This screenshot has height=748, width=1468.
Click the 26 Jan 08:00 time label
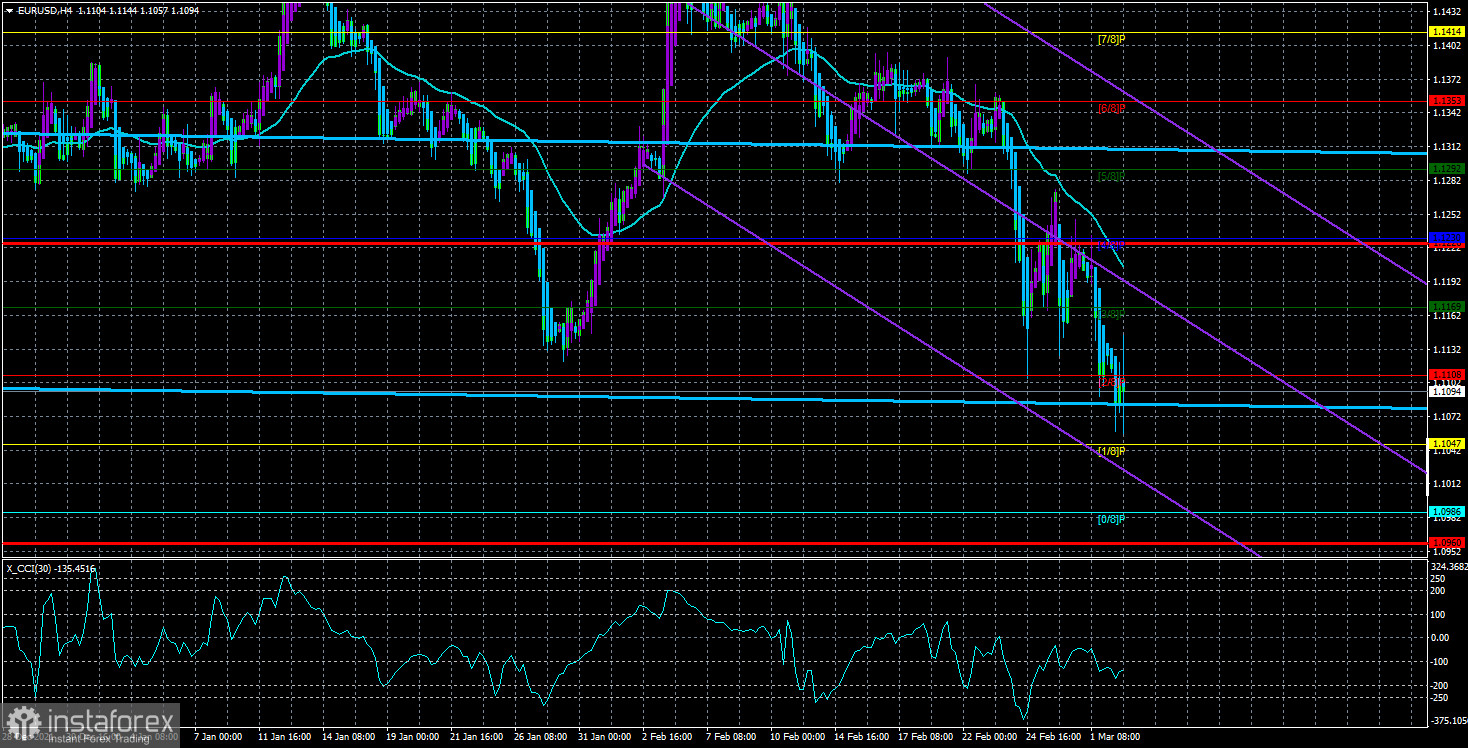point(541,736)
